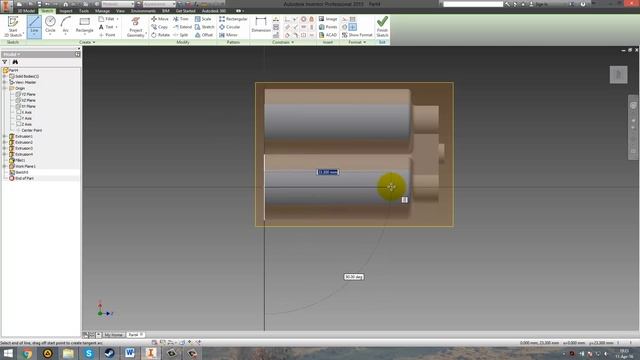Select the Arc tool
The image size is (640, 360).
(x=66, y=25)
